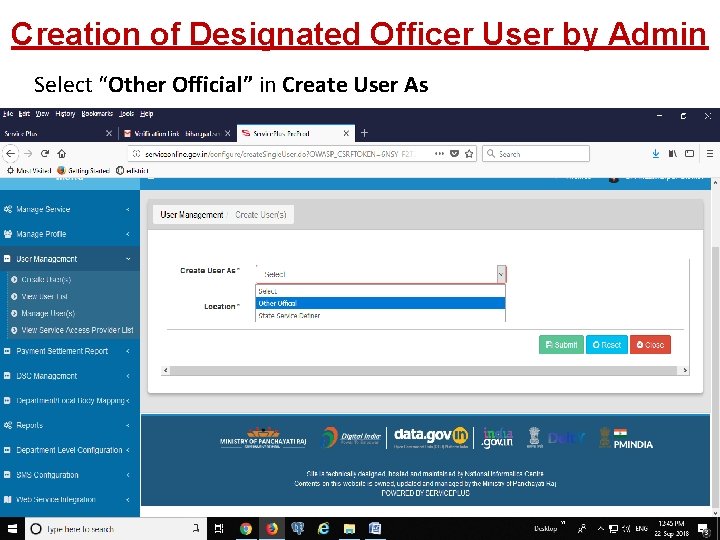
Task: Open the Library icon in toolbar
Action: (x=673, y=153)
